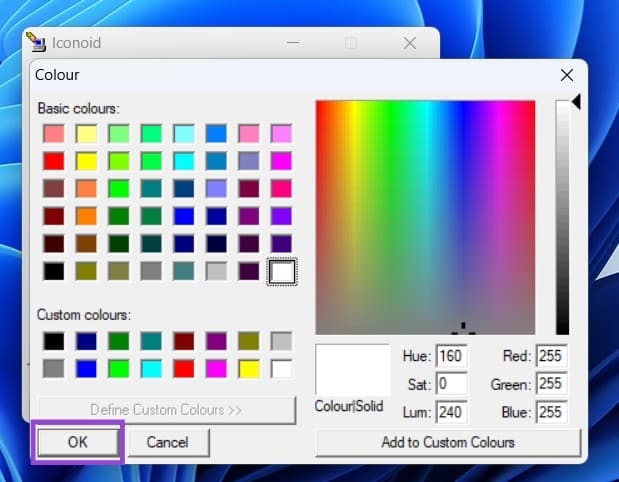
Task: Select pale yellow swatch in first basic row
Action: [x=86, y=133]
